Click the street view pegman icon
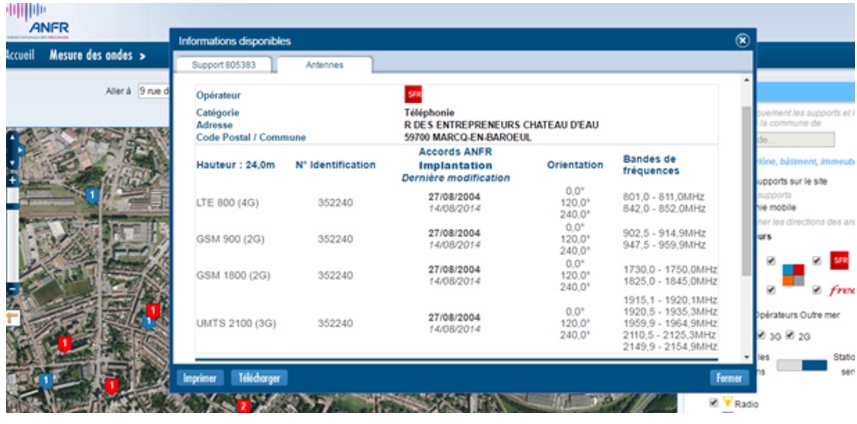Image resolution: width=857 pixels, height=424 pixels. click(x=12, y=317)
